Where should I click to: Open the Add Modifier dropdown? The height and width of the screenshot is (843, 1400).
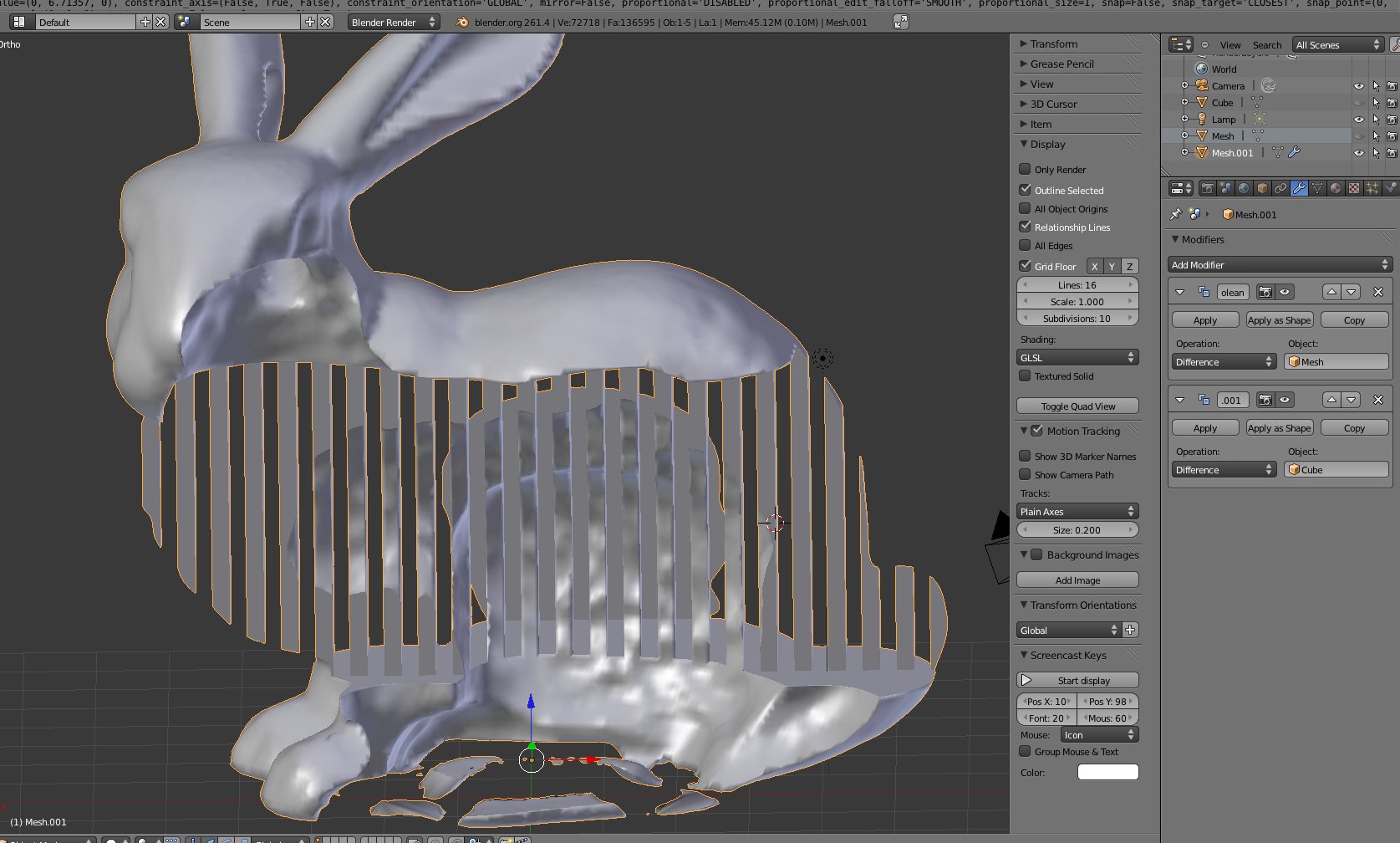coord(1279,265)
